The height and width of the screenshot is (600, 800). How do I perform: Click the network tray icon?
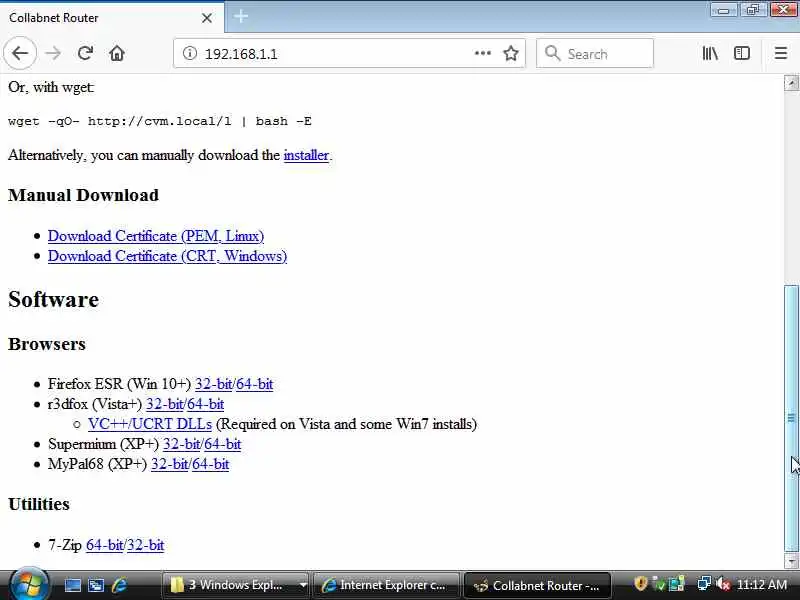pyautogui.click(x=704, y=584)
